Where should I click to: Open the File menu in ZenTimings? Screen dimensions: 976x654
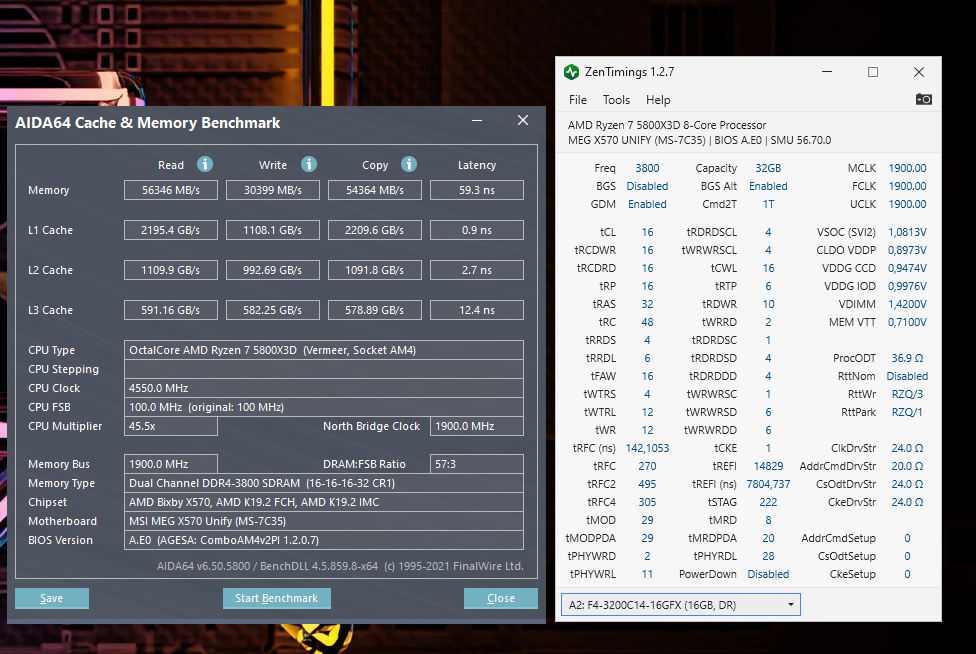[577, 100]
